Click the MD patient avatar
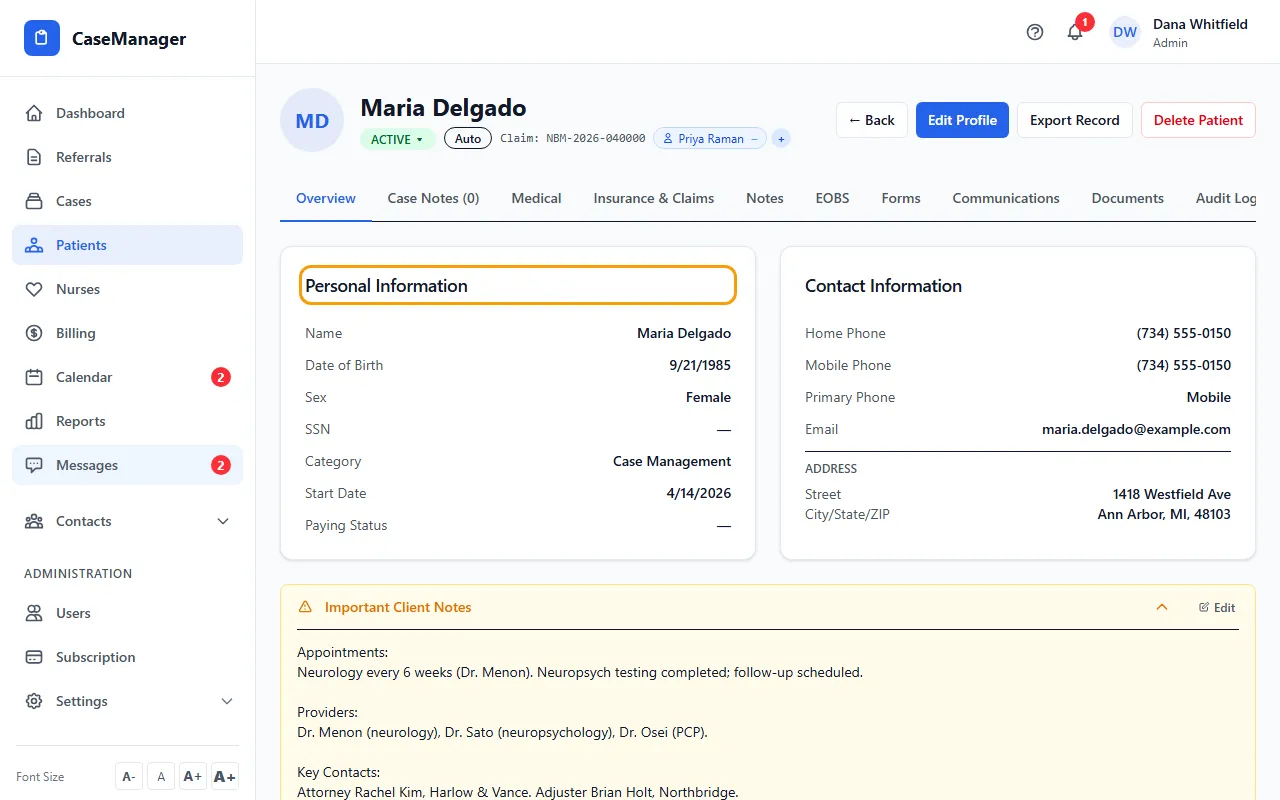Image resolution: width=1280 pixels, height=800 pixels. coord(312,120)
